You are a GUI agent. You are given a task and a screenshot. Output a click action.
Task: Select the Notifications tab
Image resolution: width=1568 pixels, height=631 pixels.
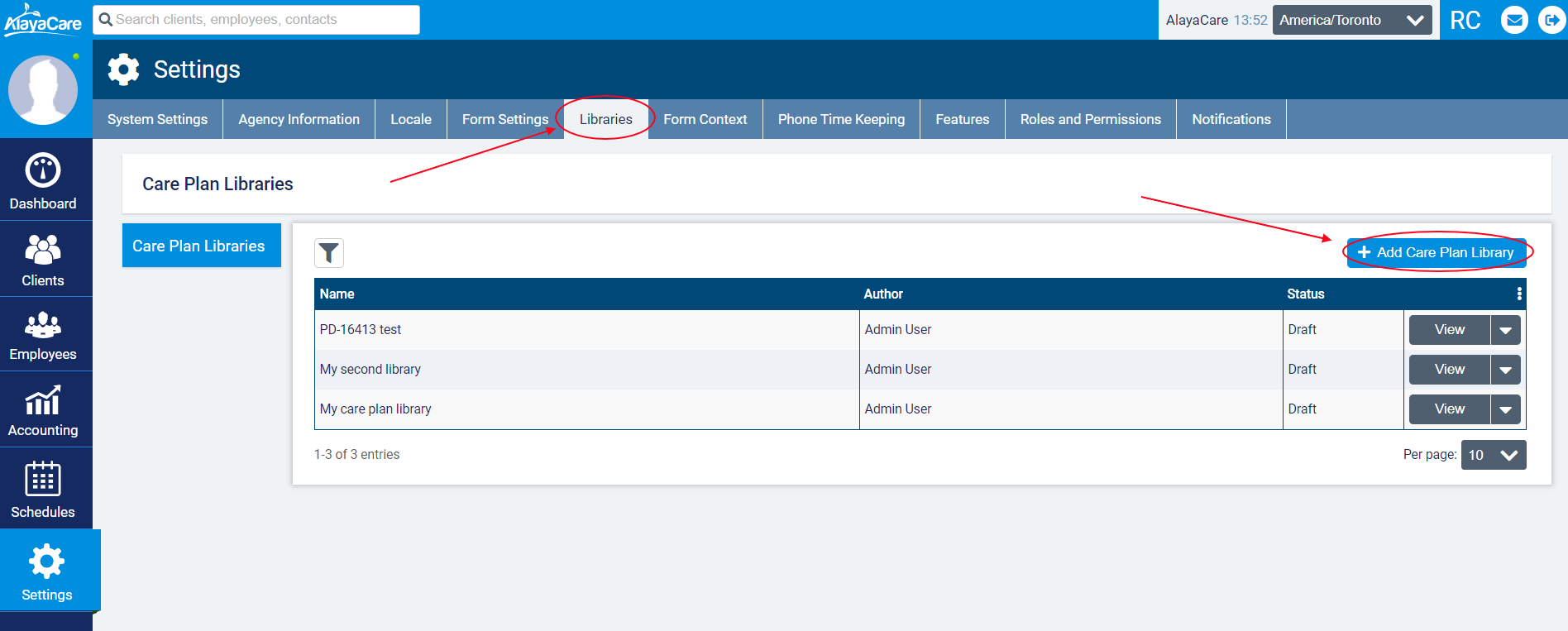(x=1231, y=119)
